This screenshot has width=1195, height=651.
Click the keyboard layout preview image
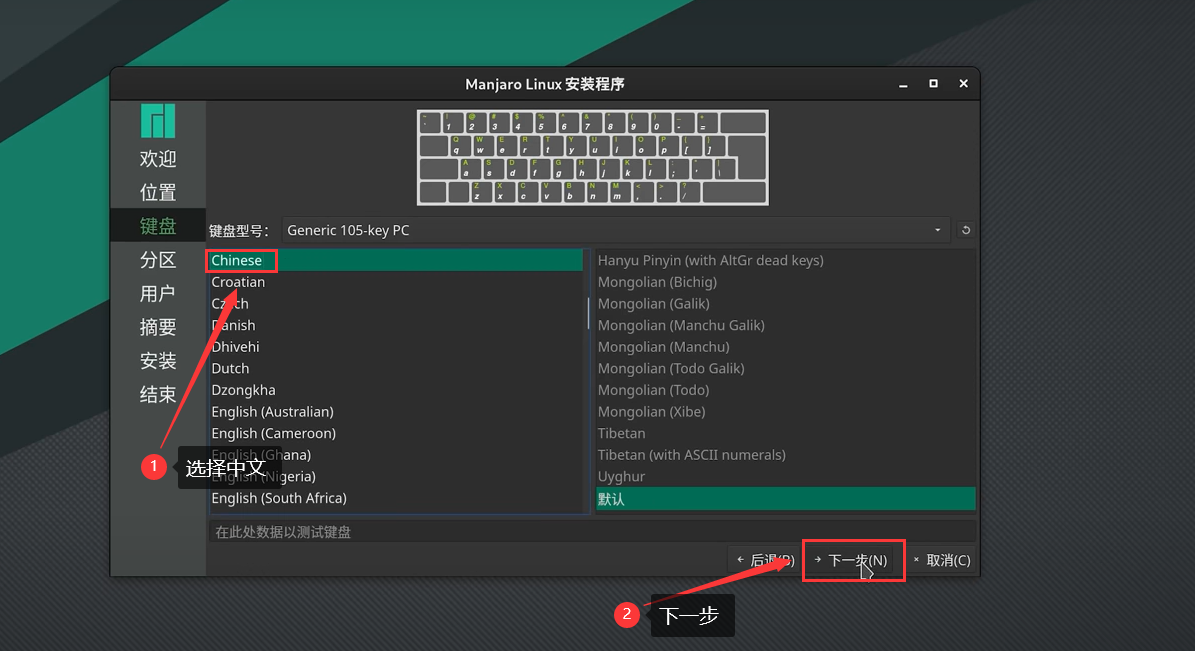(592, 158)
